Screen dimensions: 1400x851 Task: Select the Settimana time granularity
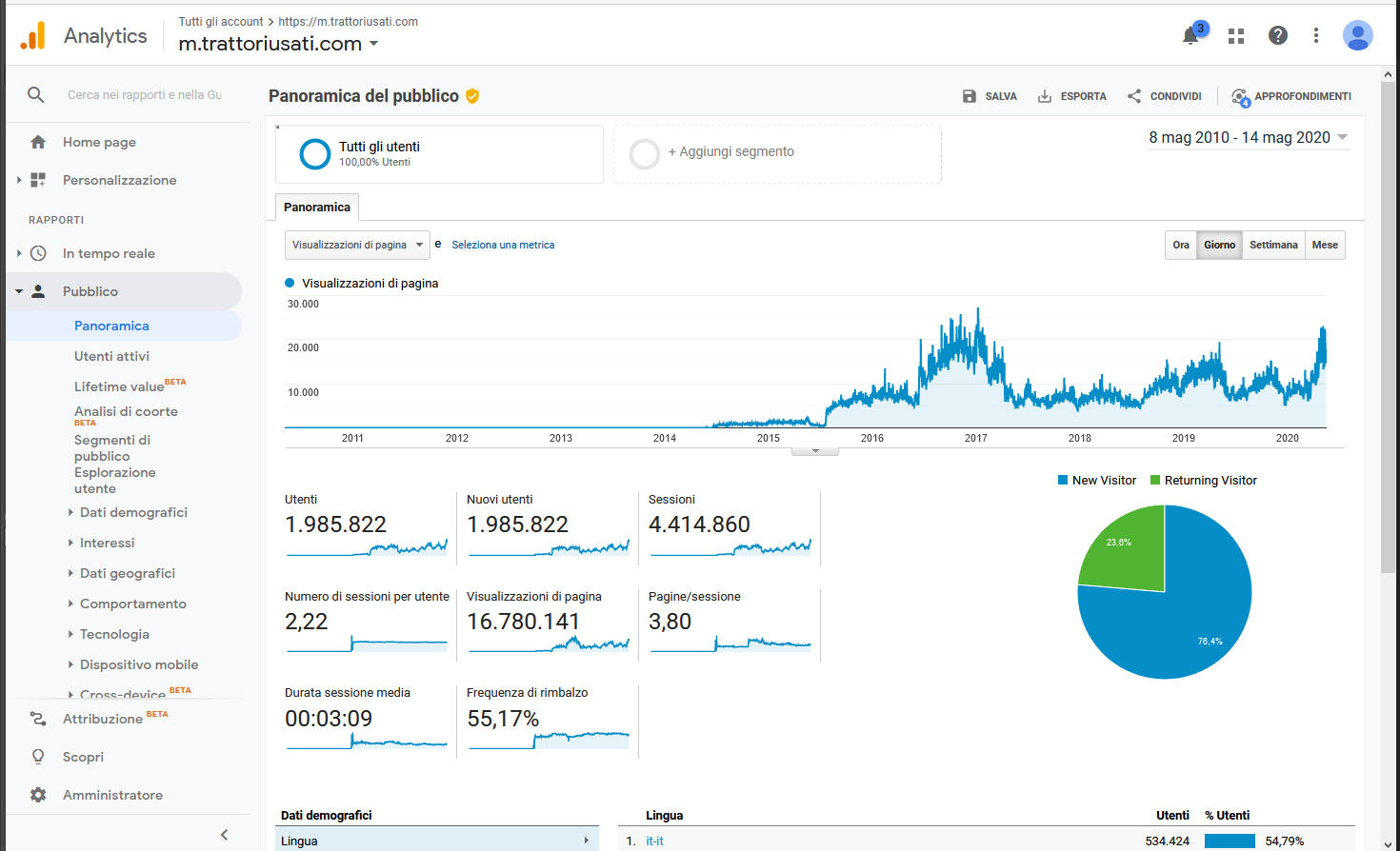click(1273, 246)
